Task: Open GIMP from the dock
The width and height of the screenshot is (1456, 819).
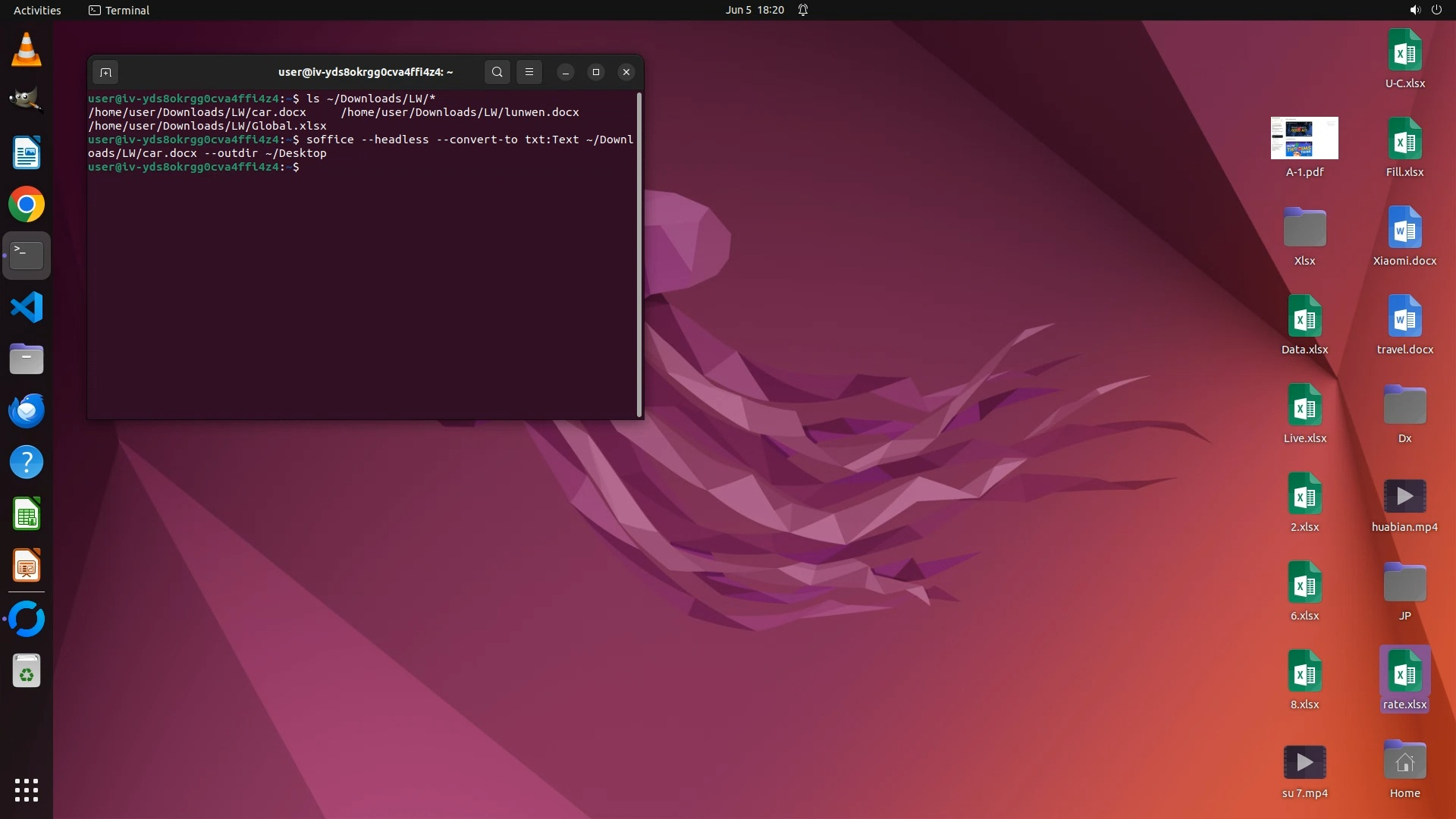Action: [27, 101]
